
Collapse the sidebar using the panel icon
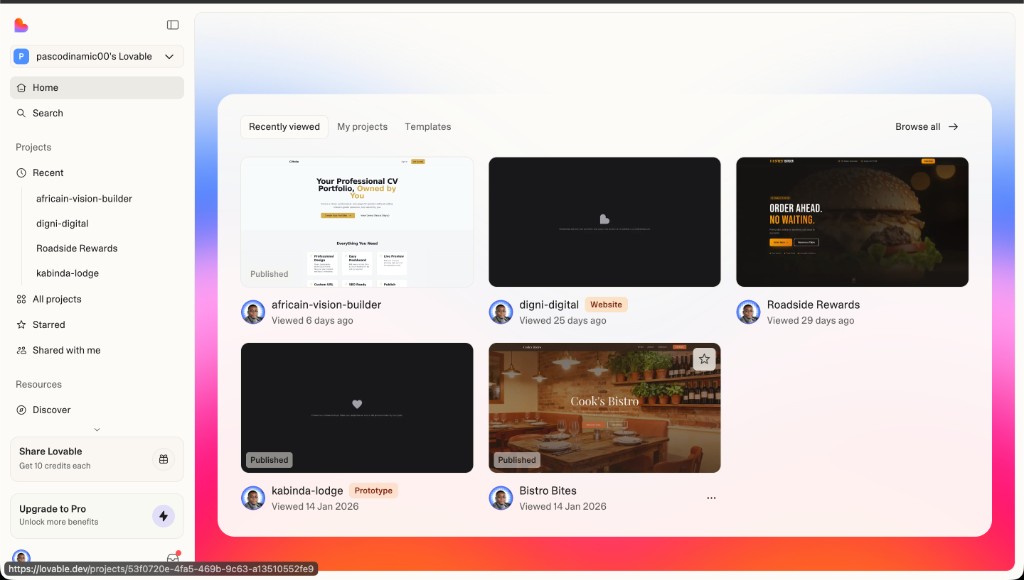(x=172, y=24)
